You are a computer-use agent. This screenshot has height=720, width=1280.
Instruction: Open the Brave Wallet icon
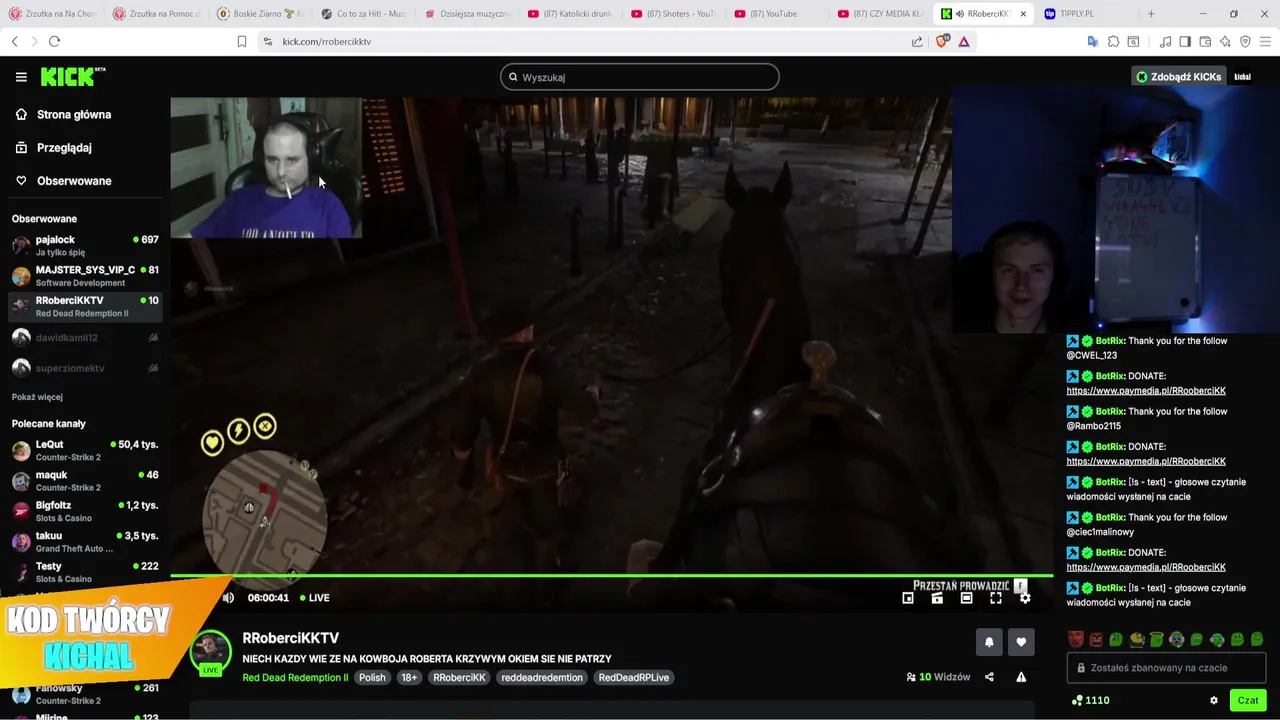click(1205, 41)
